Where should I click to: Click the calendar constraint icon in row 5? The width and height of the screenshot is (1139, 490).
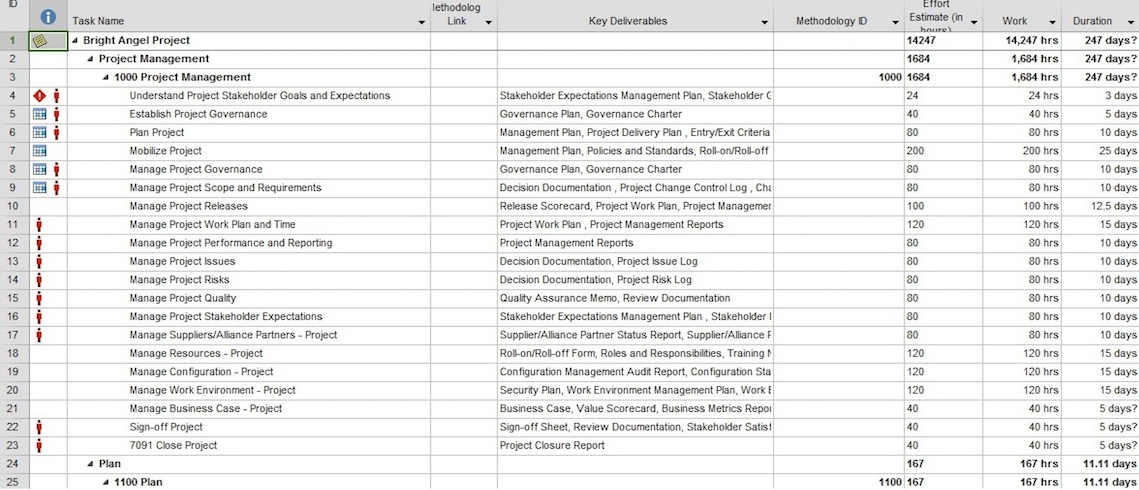[40, 114]
